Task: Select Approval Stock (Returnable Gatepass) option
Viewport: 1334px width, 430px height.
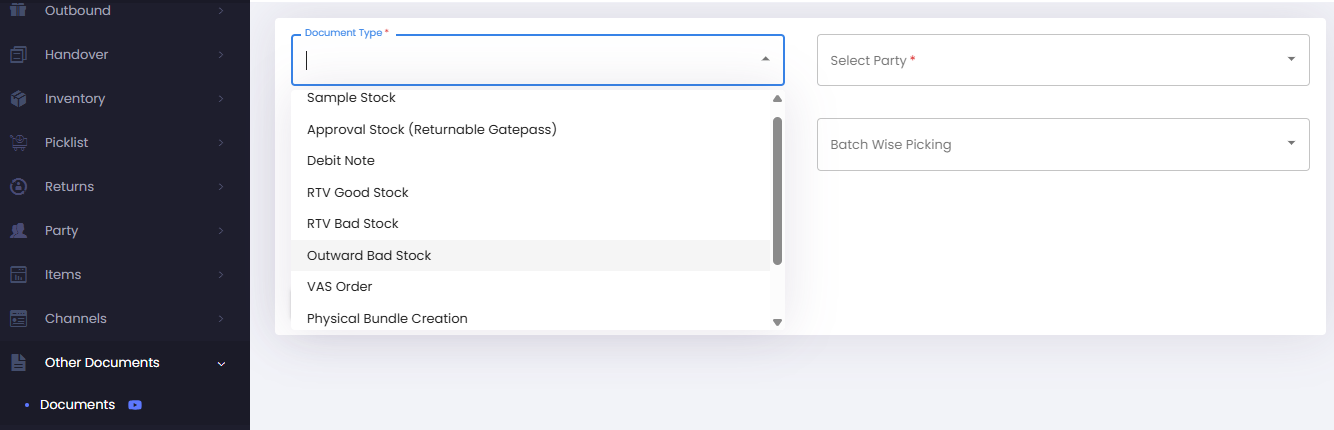Action: [x=531, y=129]
